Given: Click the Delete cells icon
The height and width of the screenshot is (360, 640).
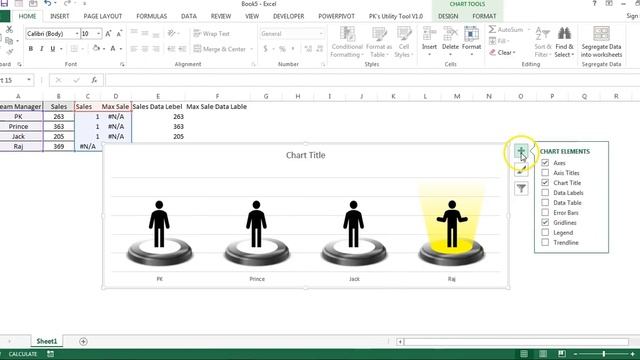Looking at the screenshot, I should (450, 34).
